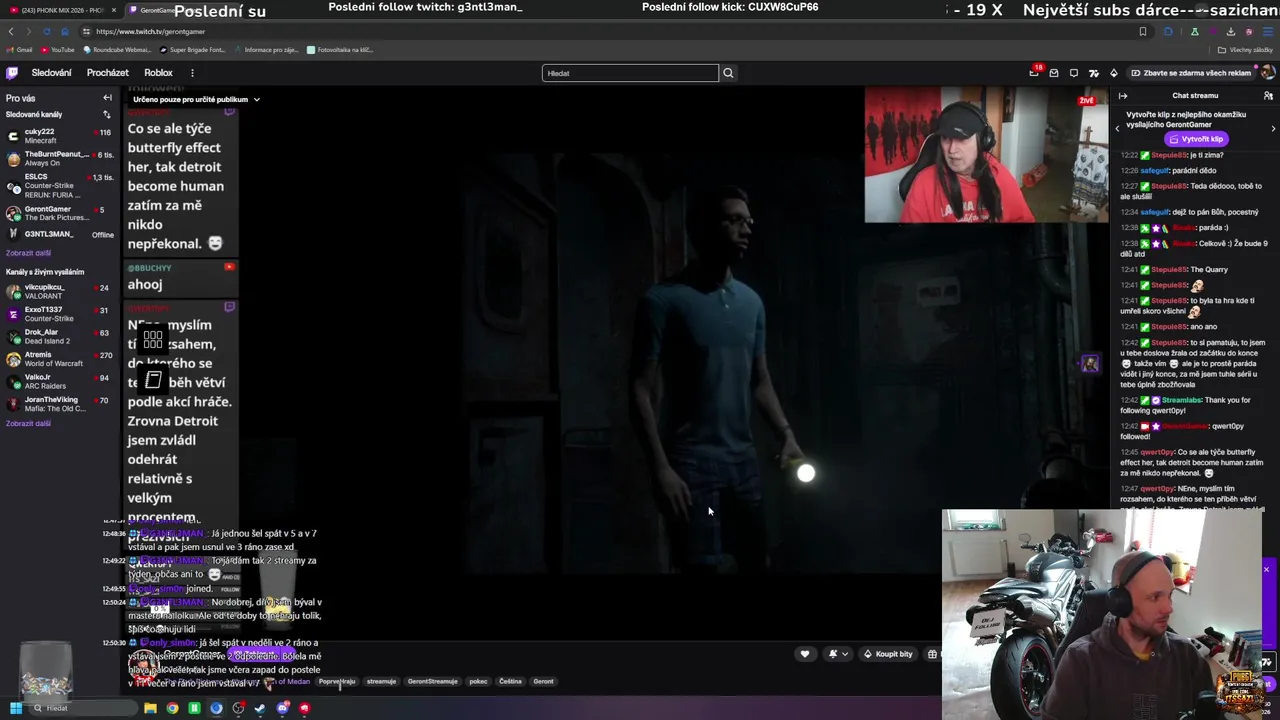1280x720 pixels.
Task: Open the Čeština tag
Action: pos(510,681)
